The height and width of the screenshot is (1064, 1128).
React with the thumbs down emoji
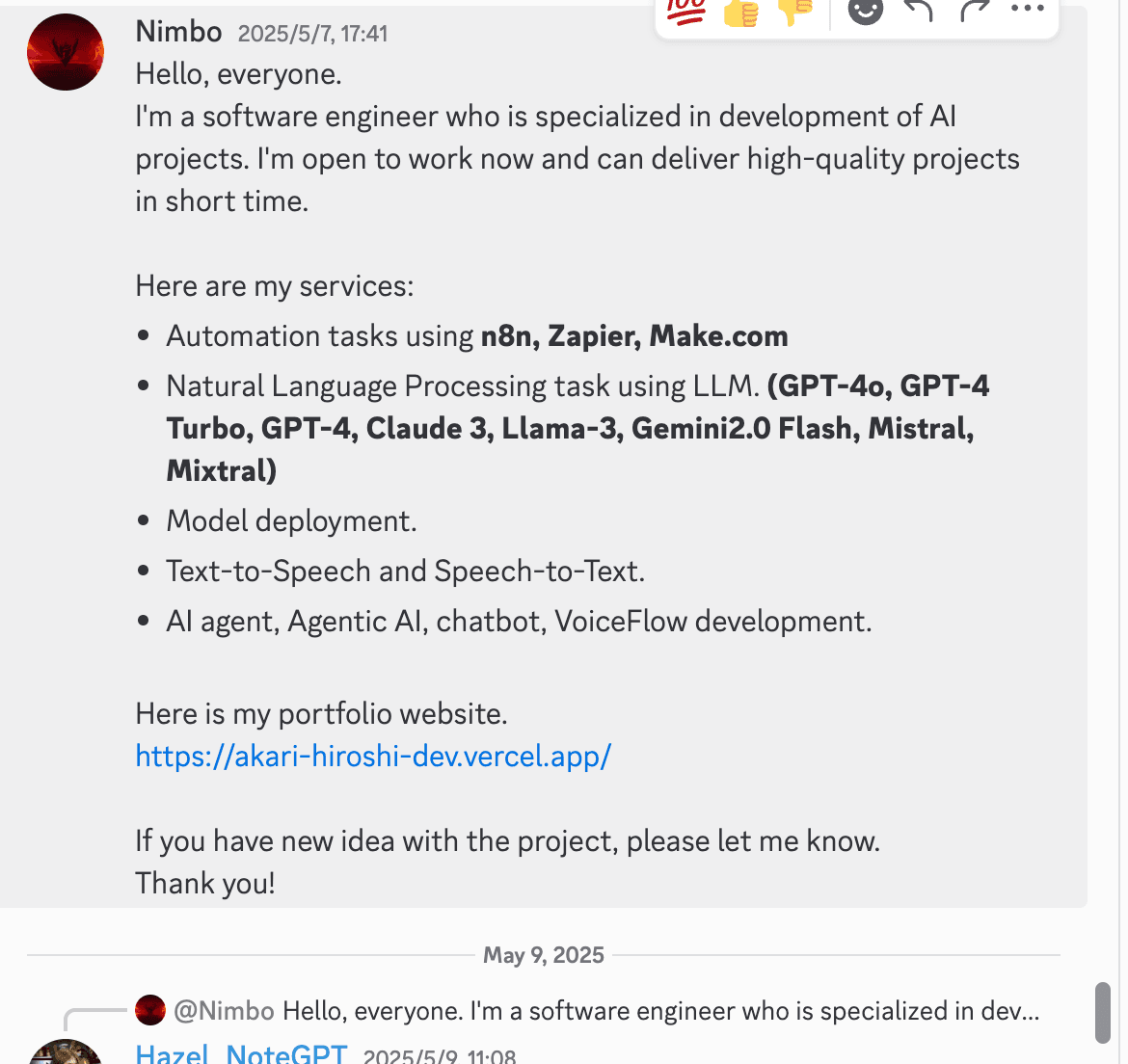(795, 12)
